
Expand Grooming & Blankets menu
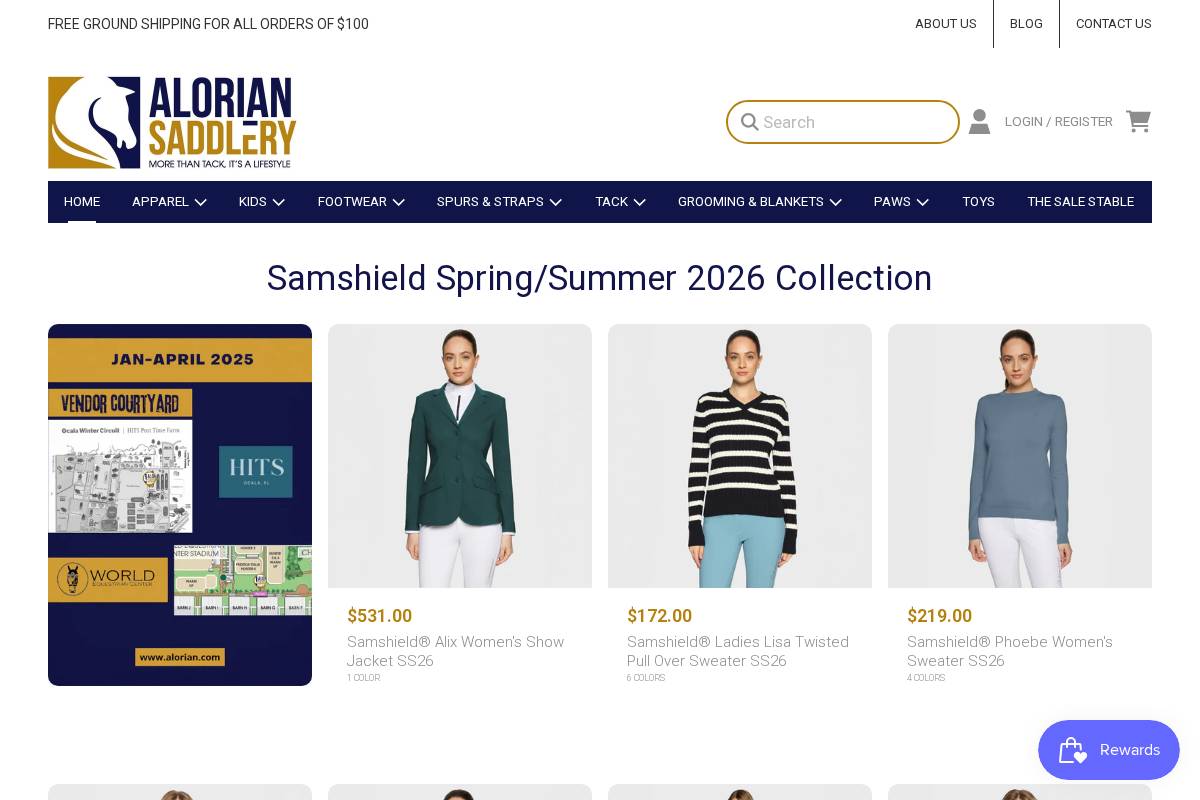tap(760, 202)
